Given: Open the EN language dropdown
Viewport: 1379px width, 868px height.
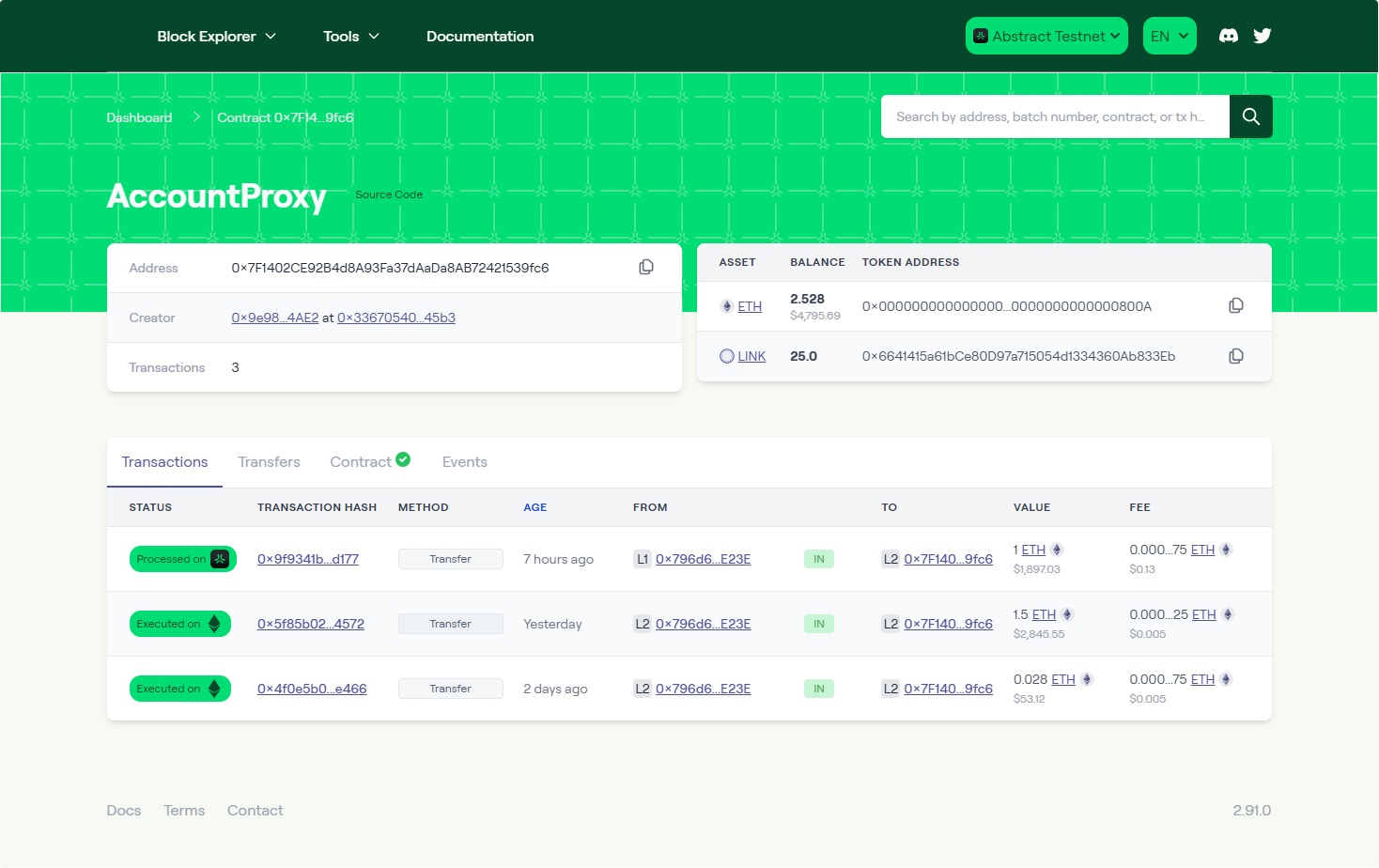Looking at the screenshot, I should (1169, 36).
